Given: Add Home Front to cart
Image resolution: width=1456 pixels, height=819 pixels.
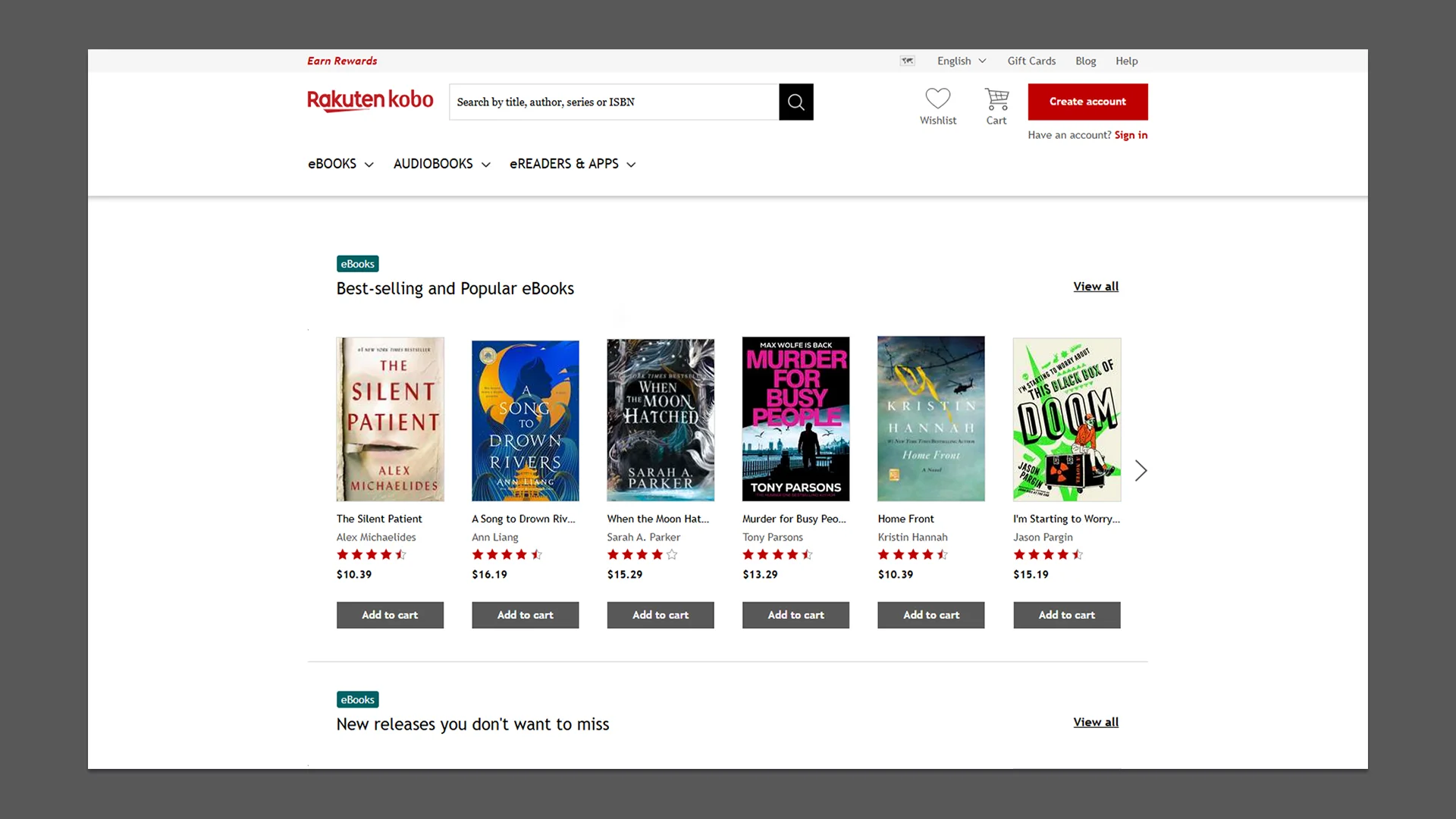Looking at the screenshot, I should pyautogui.click(x=930, y=615).
